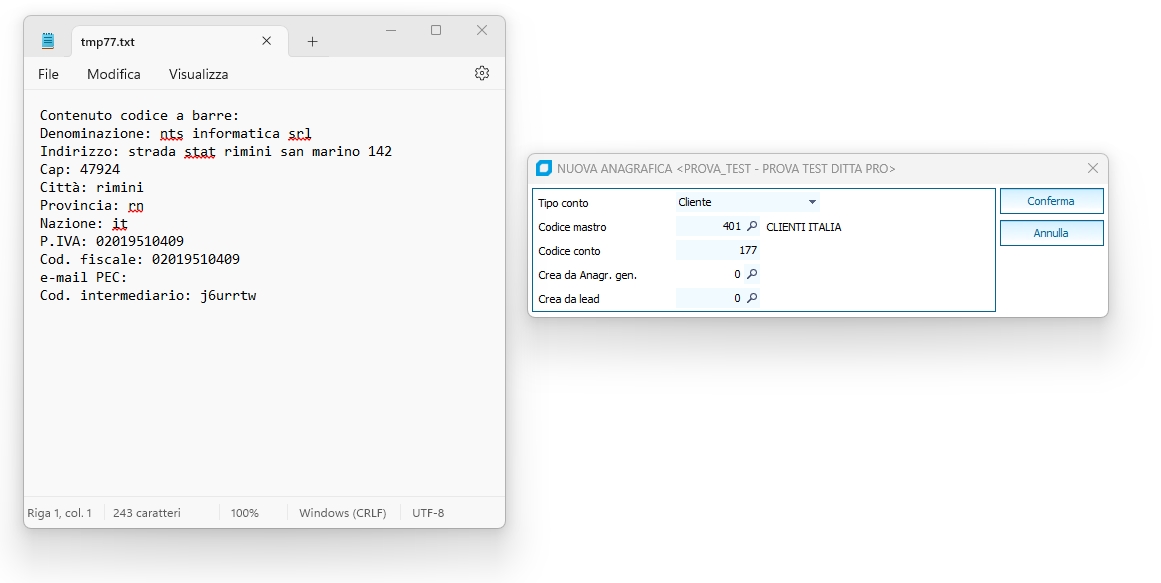Click the Riga 1, col. 1 status entry

(x=60, y=513)
